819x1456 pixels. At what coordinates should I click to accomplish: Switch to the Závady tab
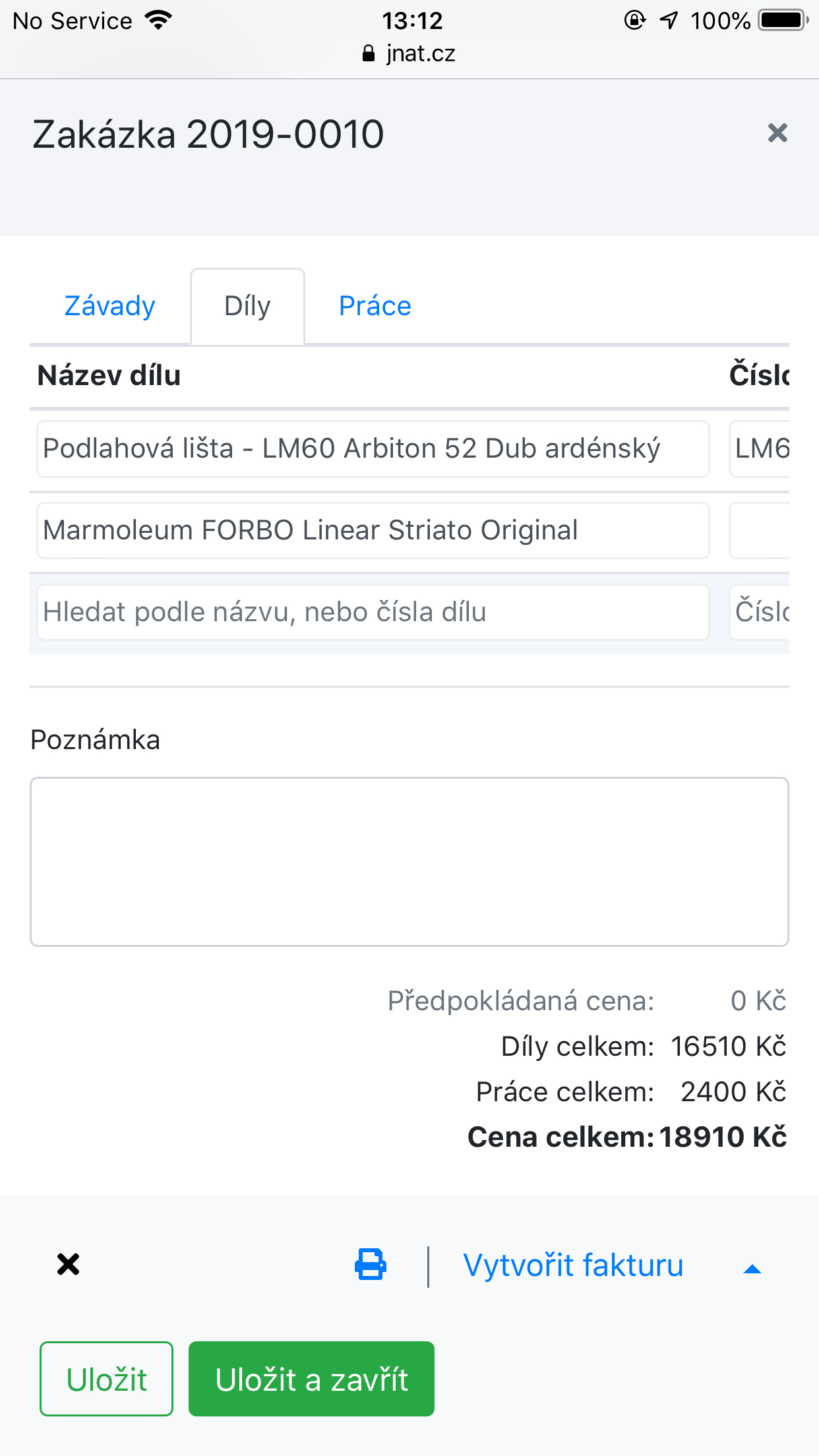click(109, 305)
